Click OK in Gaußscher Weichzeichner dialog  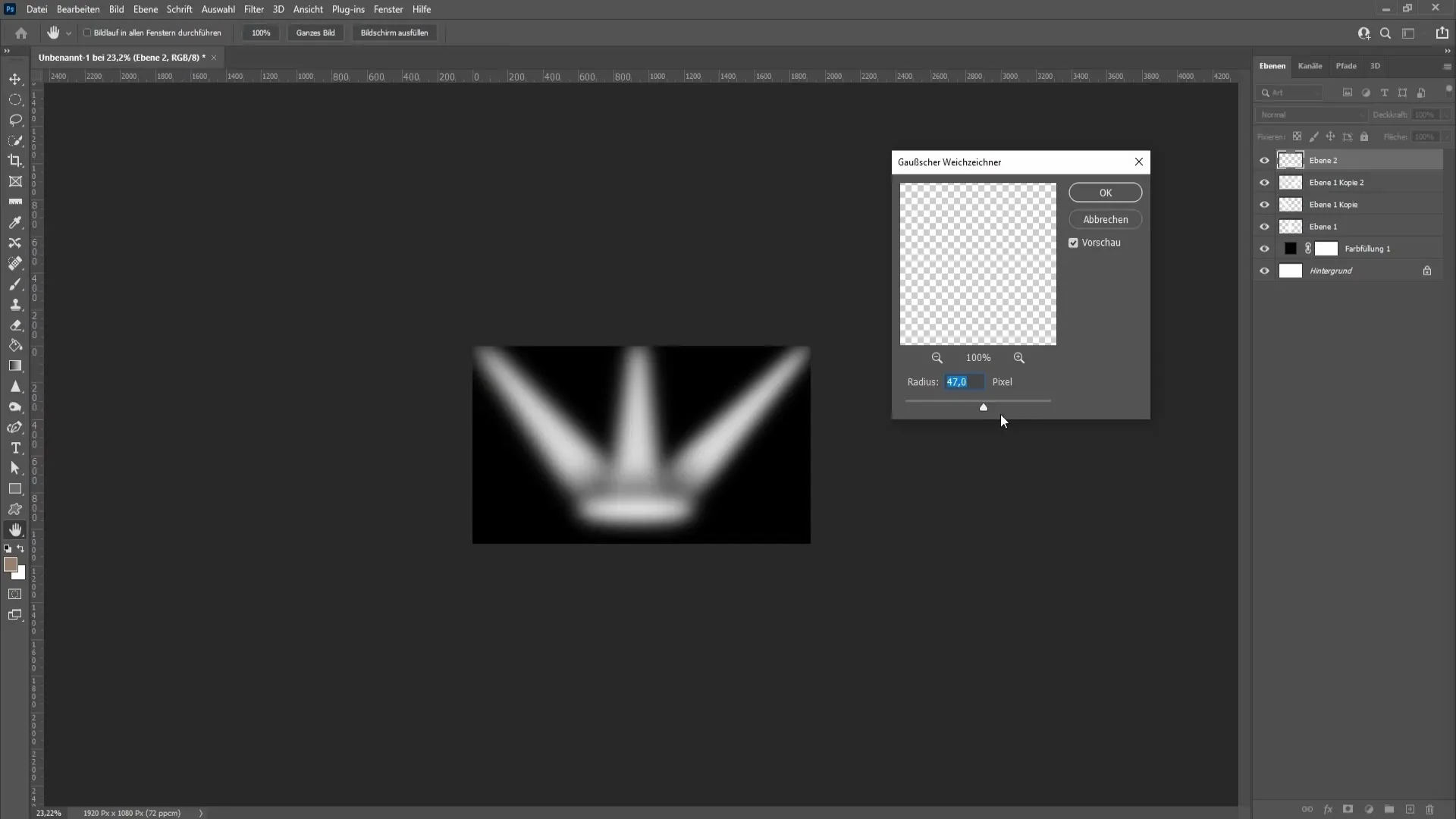click(1106, 193)
